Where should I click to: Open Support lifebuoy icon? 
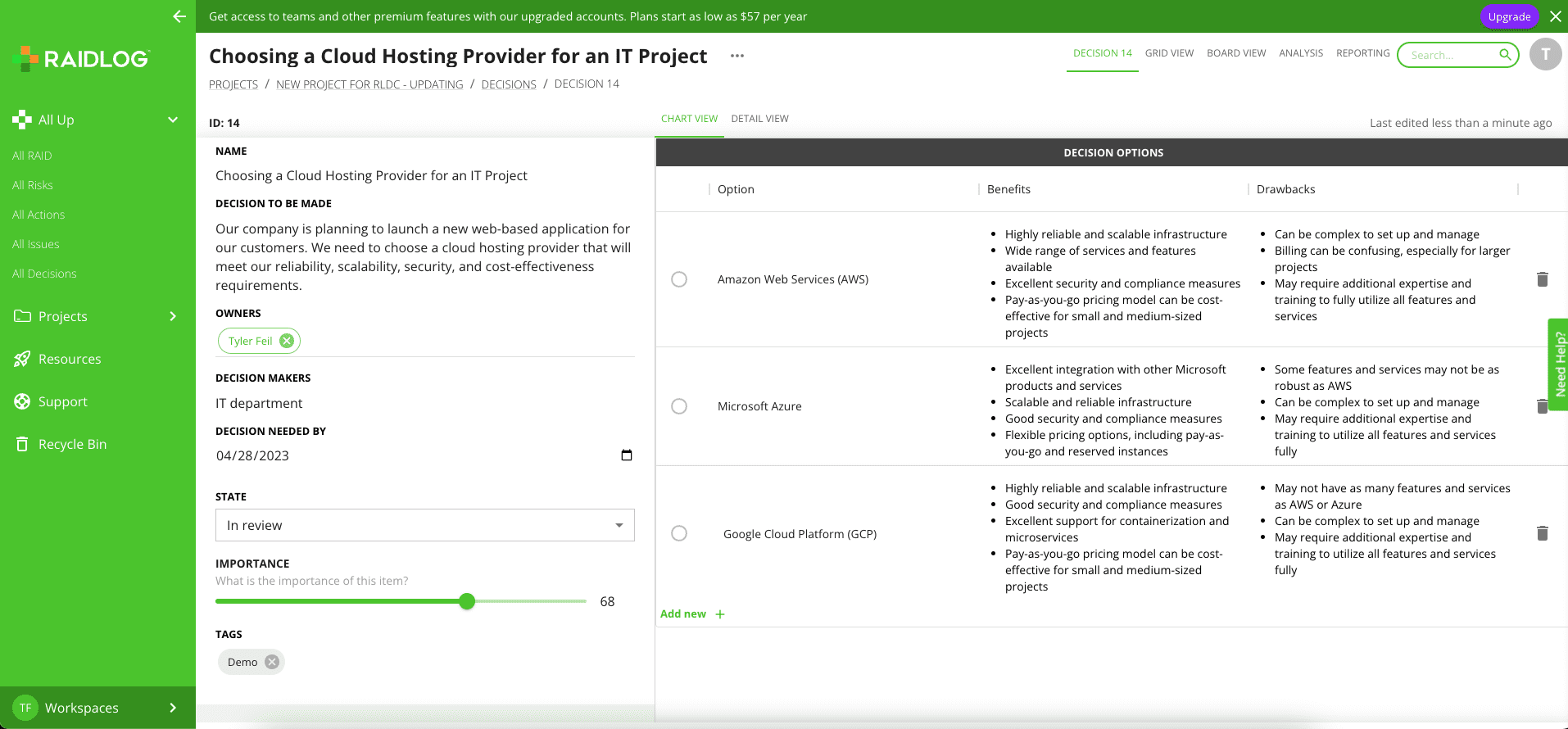pos(22,401)
